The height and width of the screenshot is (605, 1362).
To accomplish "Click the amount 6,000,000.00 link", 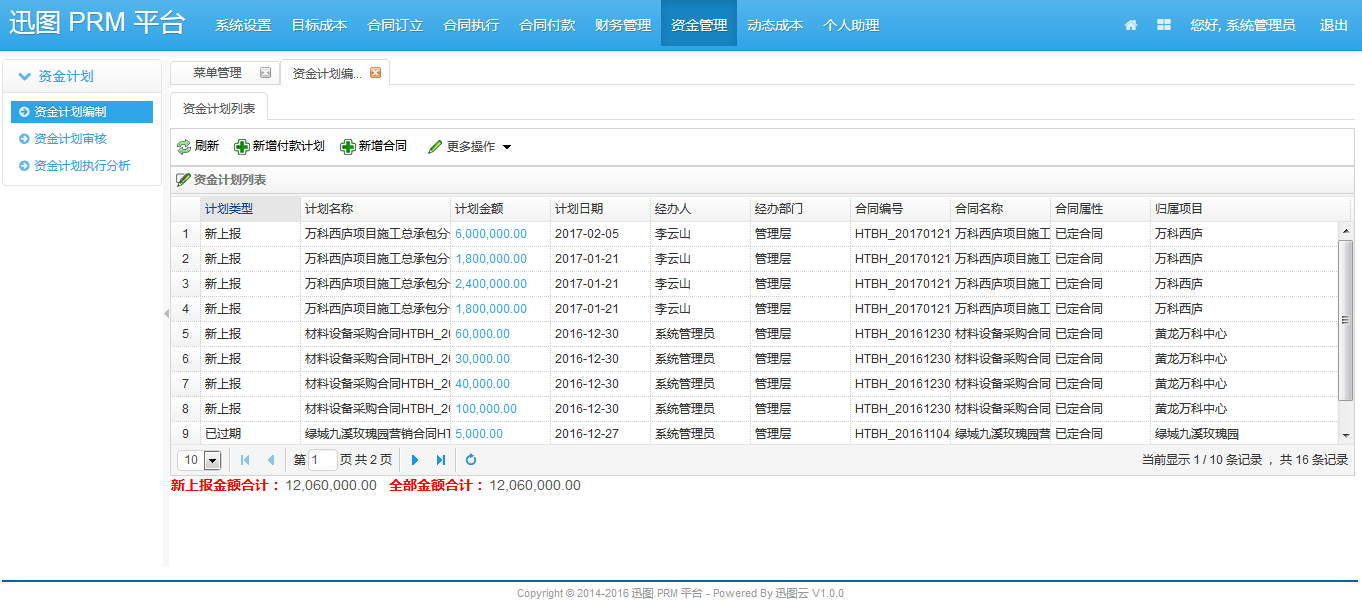I will pos(491,234).
